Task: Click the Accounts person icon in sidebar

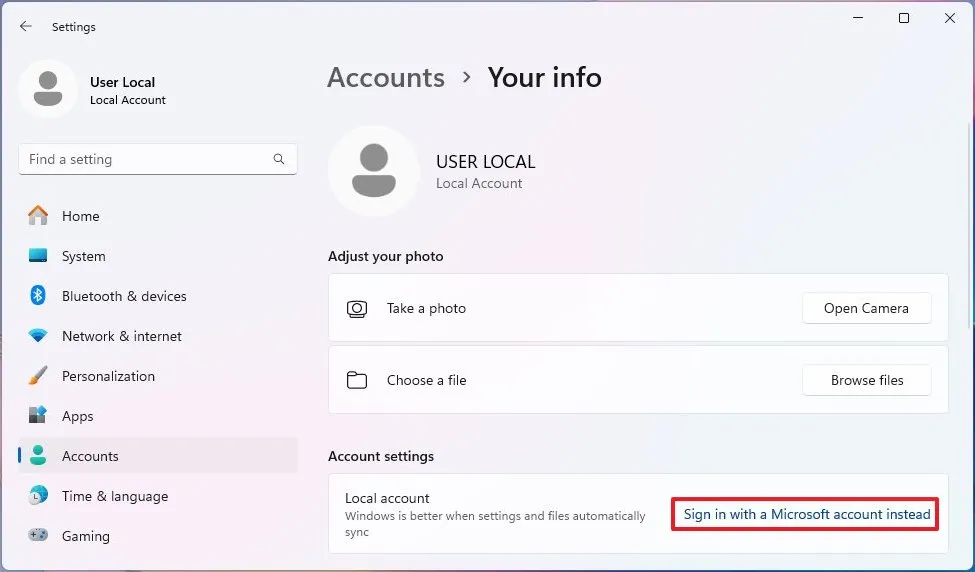Action: 38,456
